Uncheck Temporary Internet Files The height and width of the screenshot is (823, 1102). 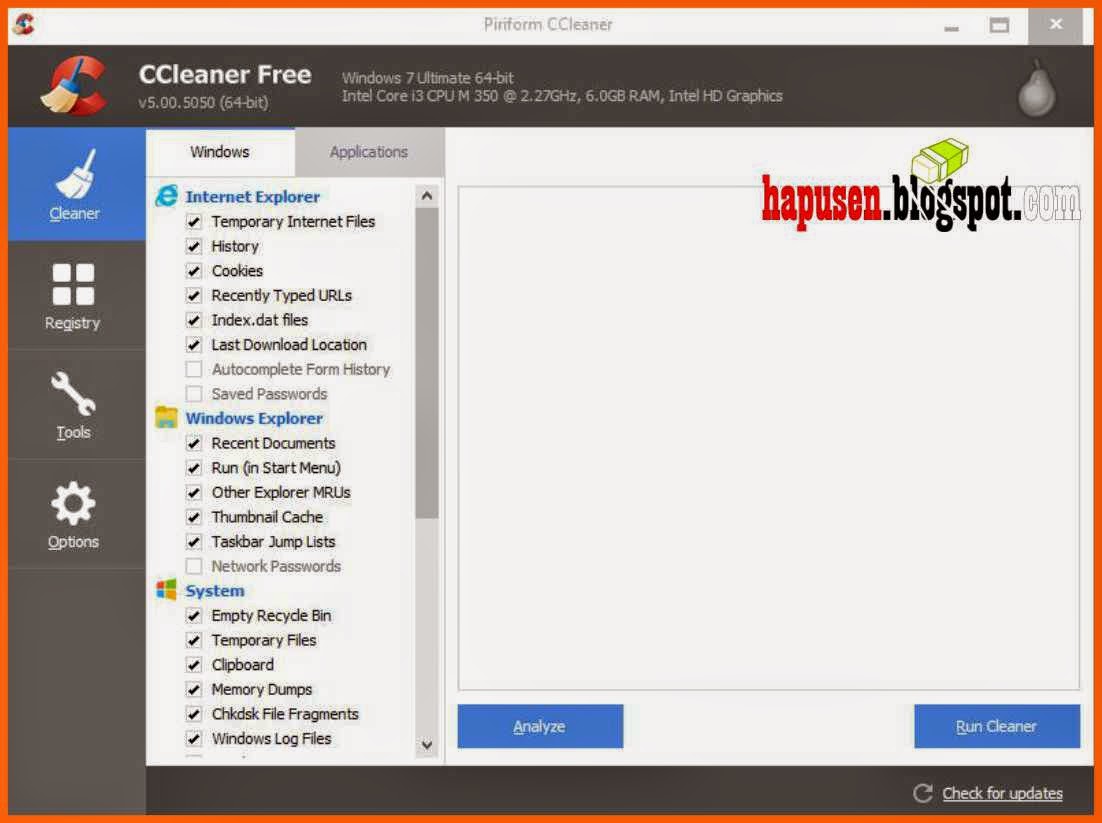click(x=194, y=222)
